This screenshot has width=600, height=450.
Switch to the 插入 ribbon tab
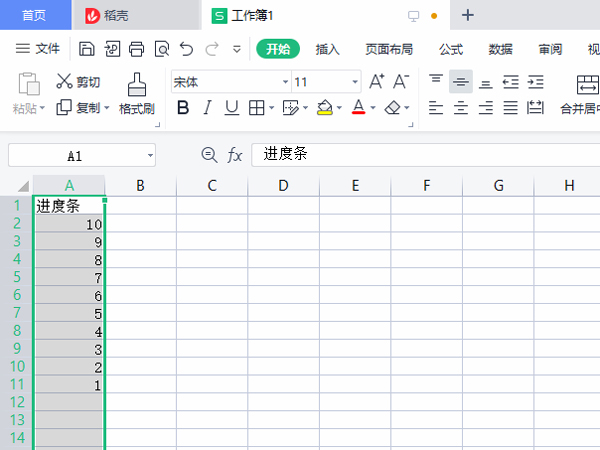point(328,49)
